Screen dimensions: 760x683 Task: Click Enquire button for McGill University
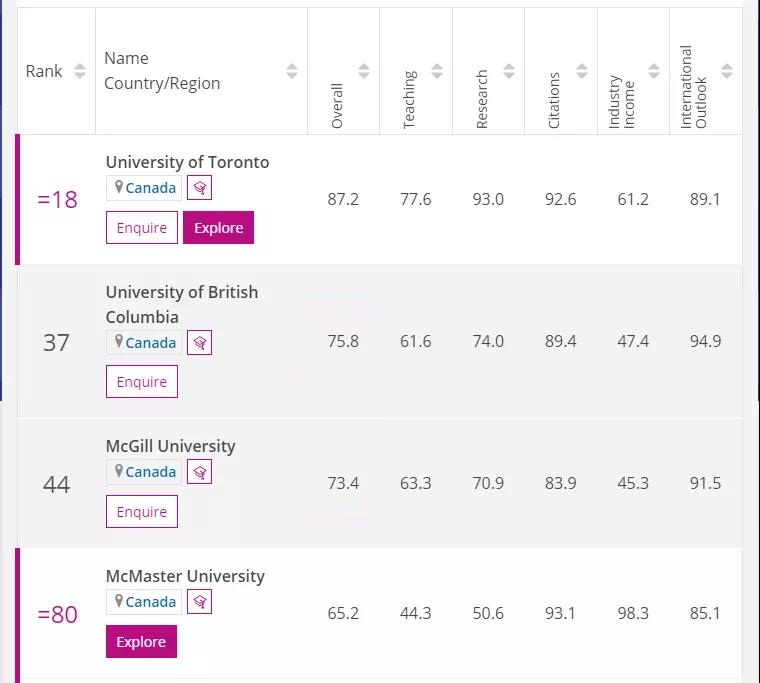142,512
